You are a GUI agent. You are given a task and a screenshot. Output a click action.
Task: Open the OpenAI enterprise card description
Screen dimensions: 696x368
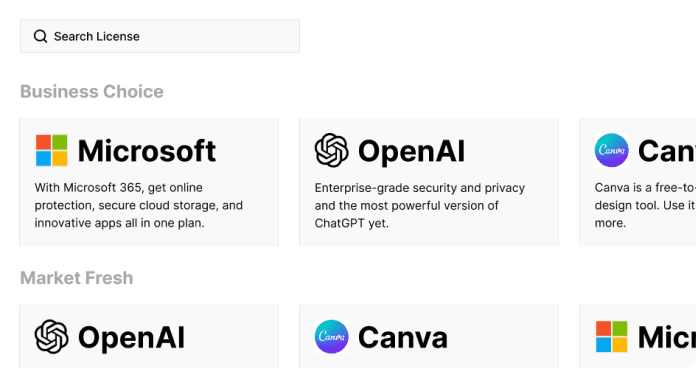pyautogui.click(x=420, y=206)
